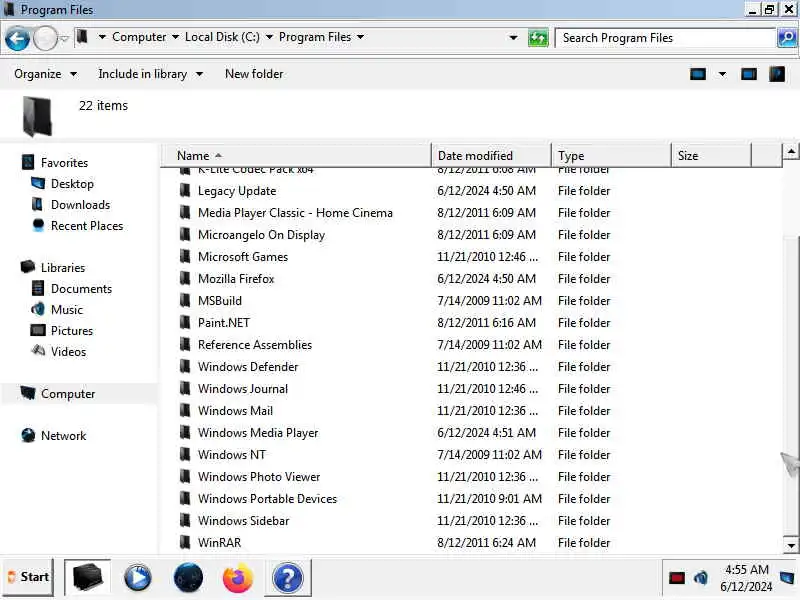The height and width of the screenshot is (600, 800).
Task: Click the Change your view icon
Action: (697, 74)
